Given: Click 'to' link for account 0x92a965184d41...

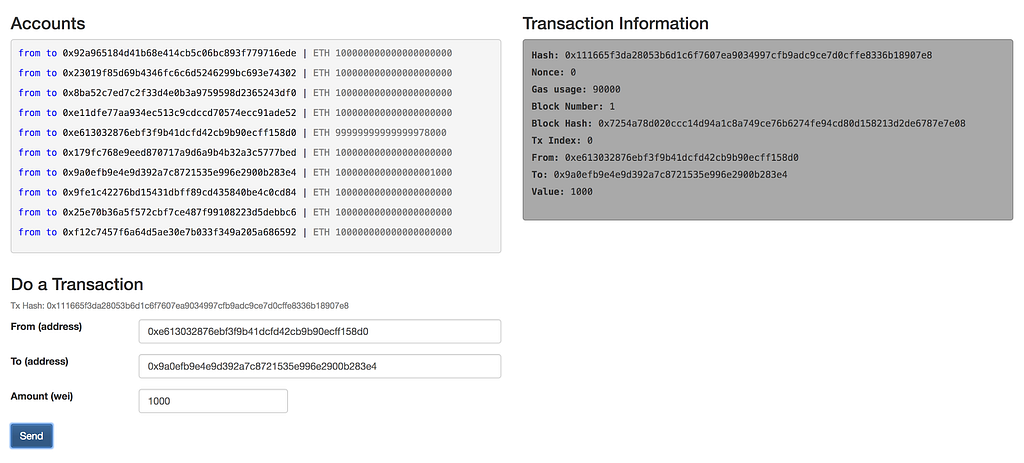Looking at the screenshot, I should click(x=52, y=53).
